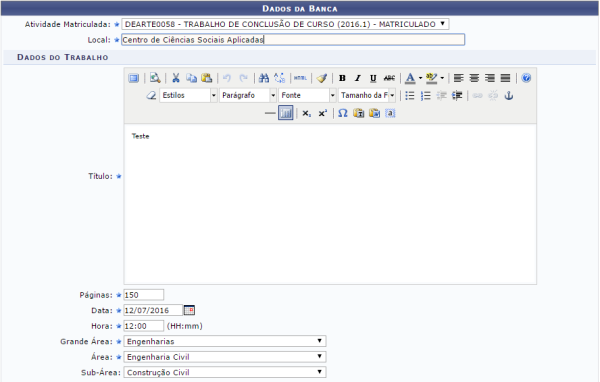Viewport: 600px width, 382px height.
Task: Justify text fully
Action: 505,78
